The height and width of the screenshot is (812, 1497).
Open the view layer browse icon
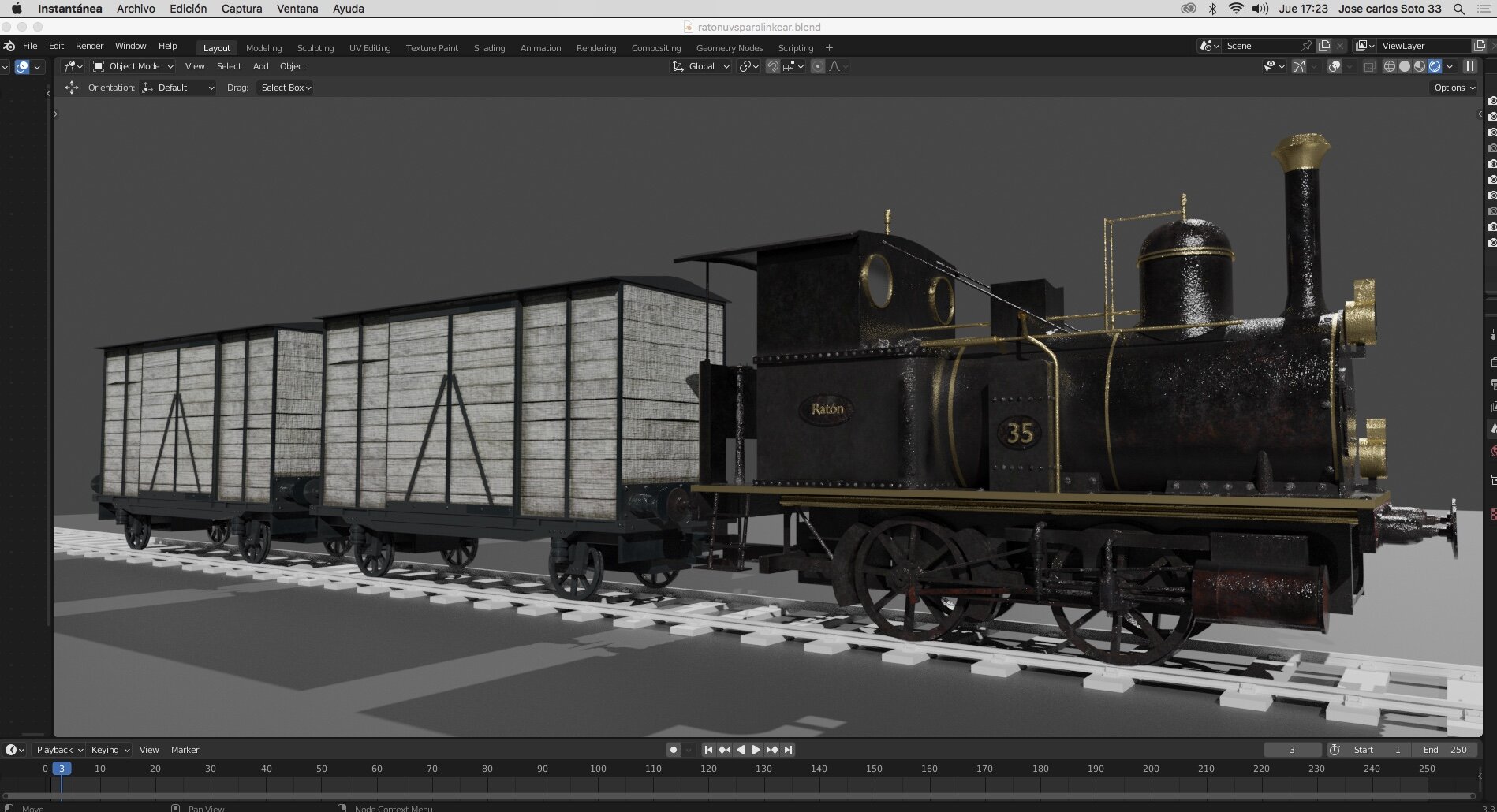tap(1364, 46)
